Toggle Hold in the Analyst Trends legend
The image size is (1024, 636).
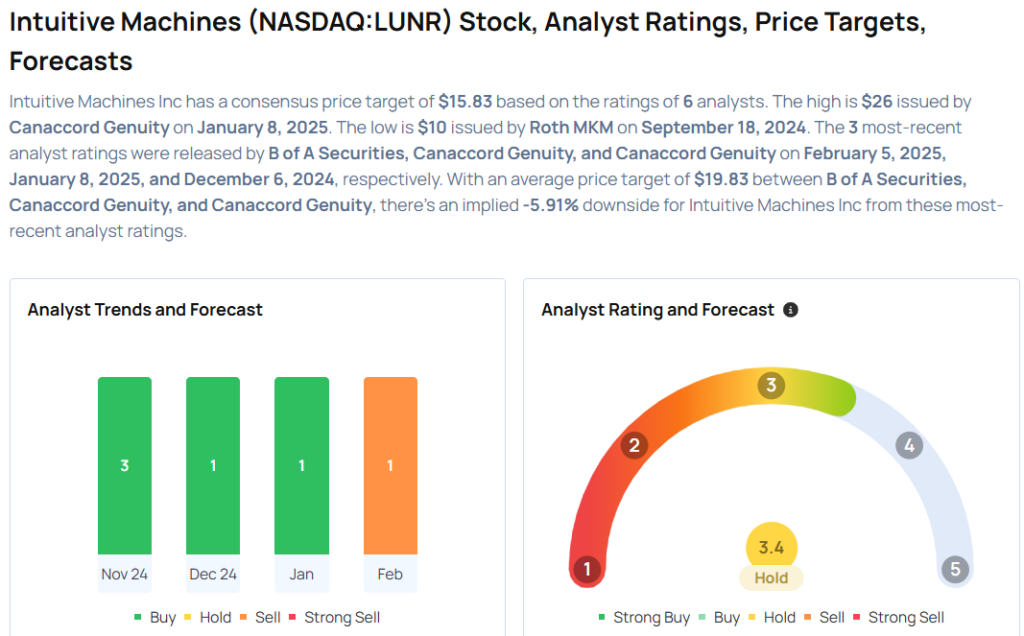pos(208,617)
